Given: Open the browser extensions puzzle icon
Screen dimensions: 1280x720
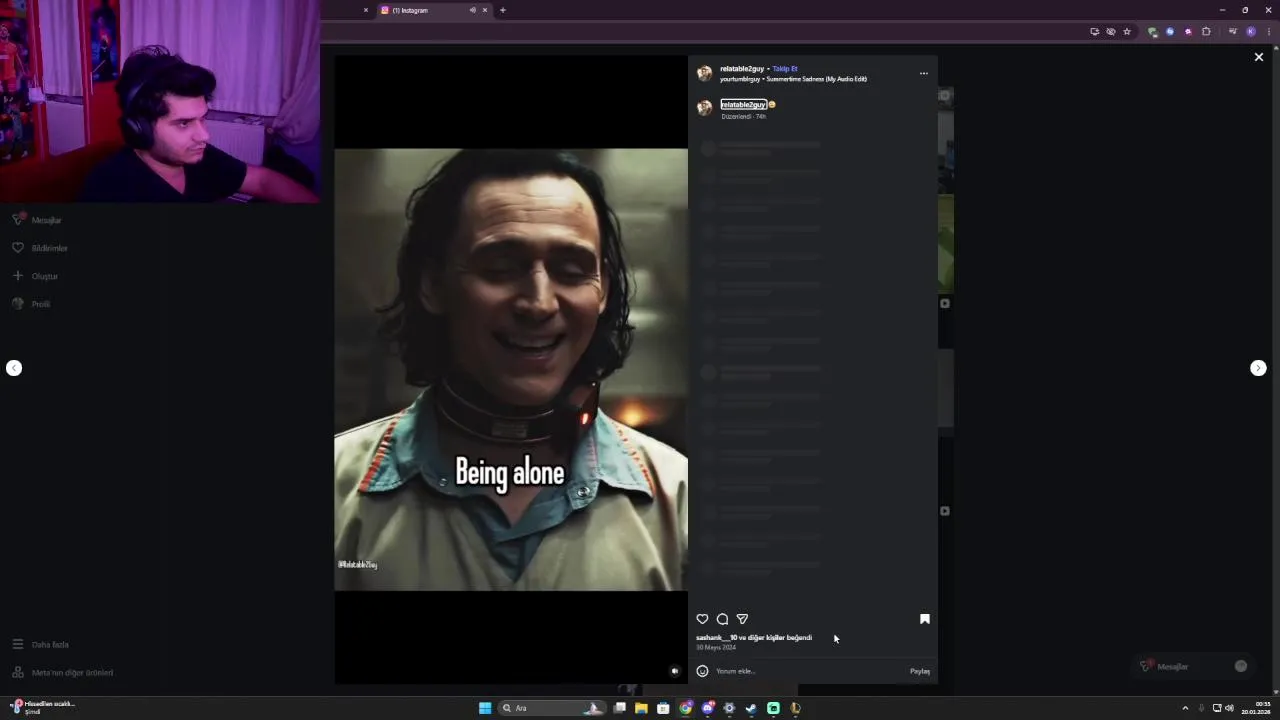Looking at the screenshot, I should 1206,31.
